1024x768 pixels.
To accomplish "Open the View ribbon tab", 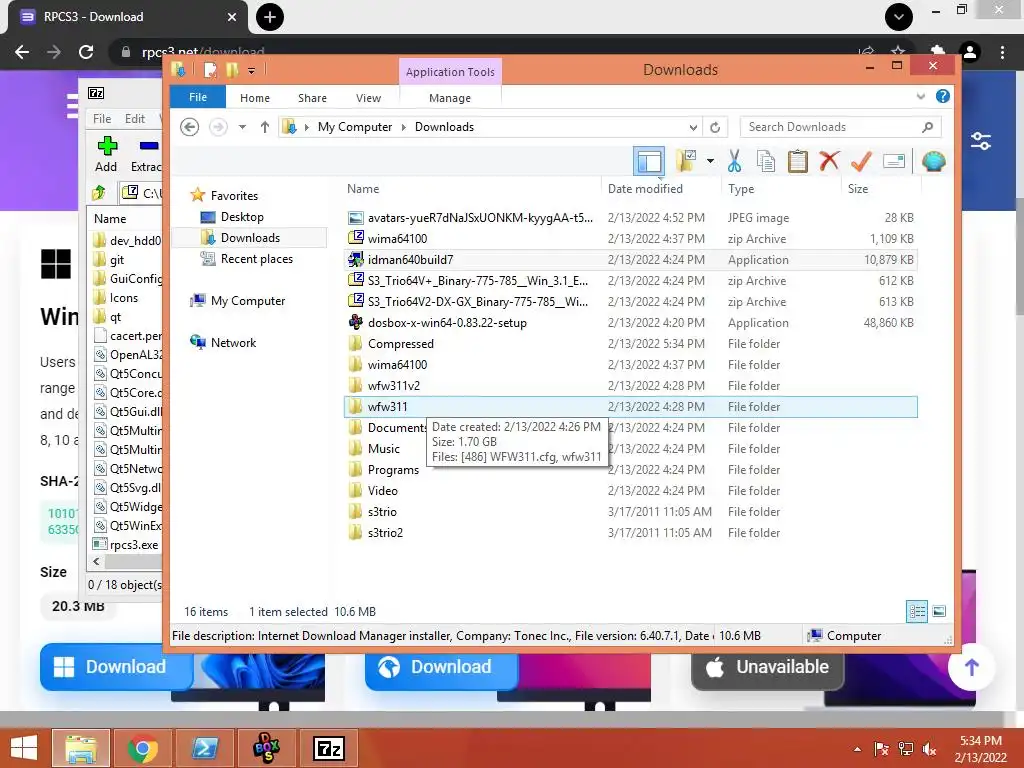I will pyautogui.click(x=368, y=98).
